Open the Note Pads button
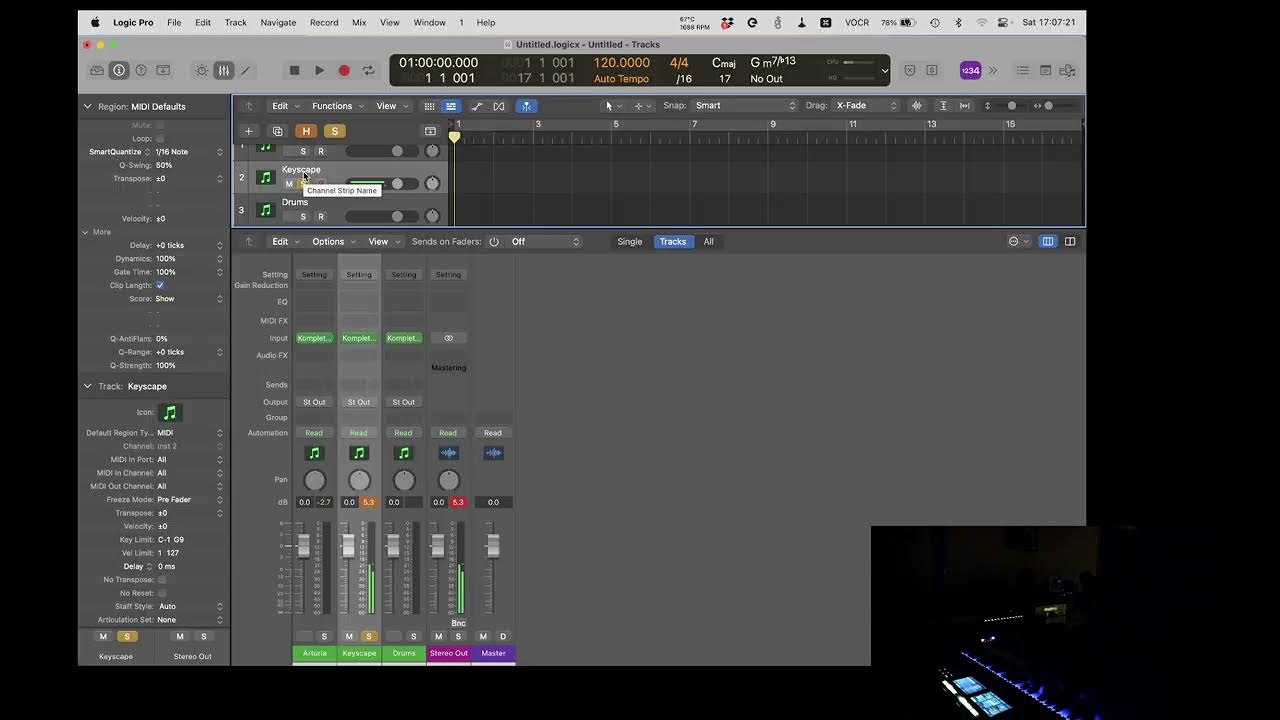 pos(1045,70)
